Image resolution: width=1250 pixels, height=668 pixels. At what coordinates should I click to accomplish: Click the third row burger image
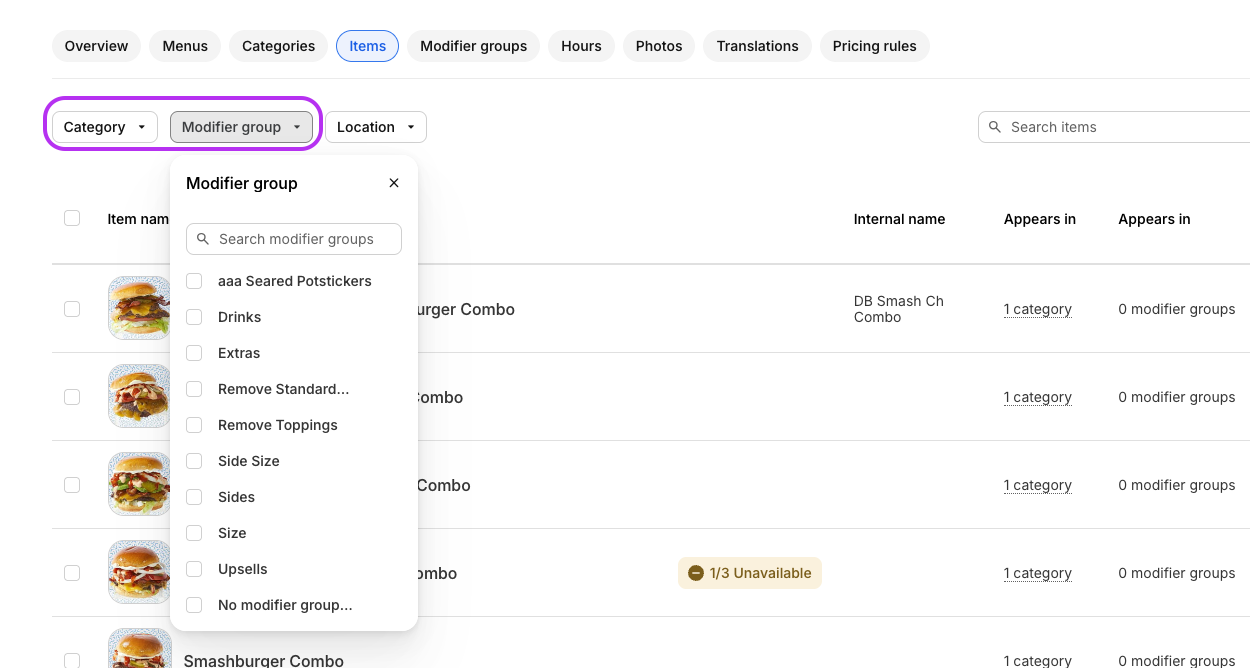139,484
